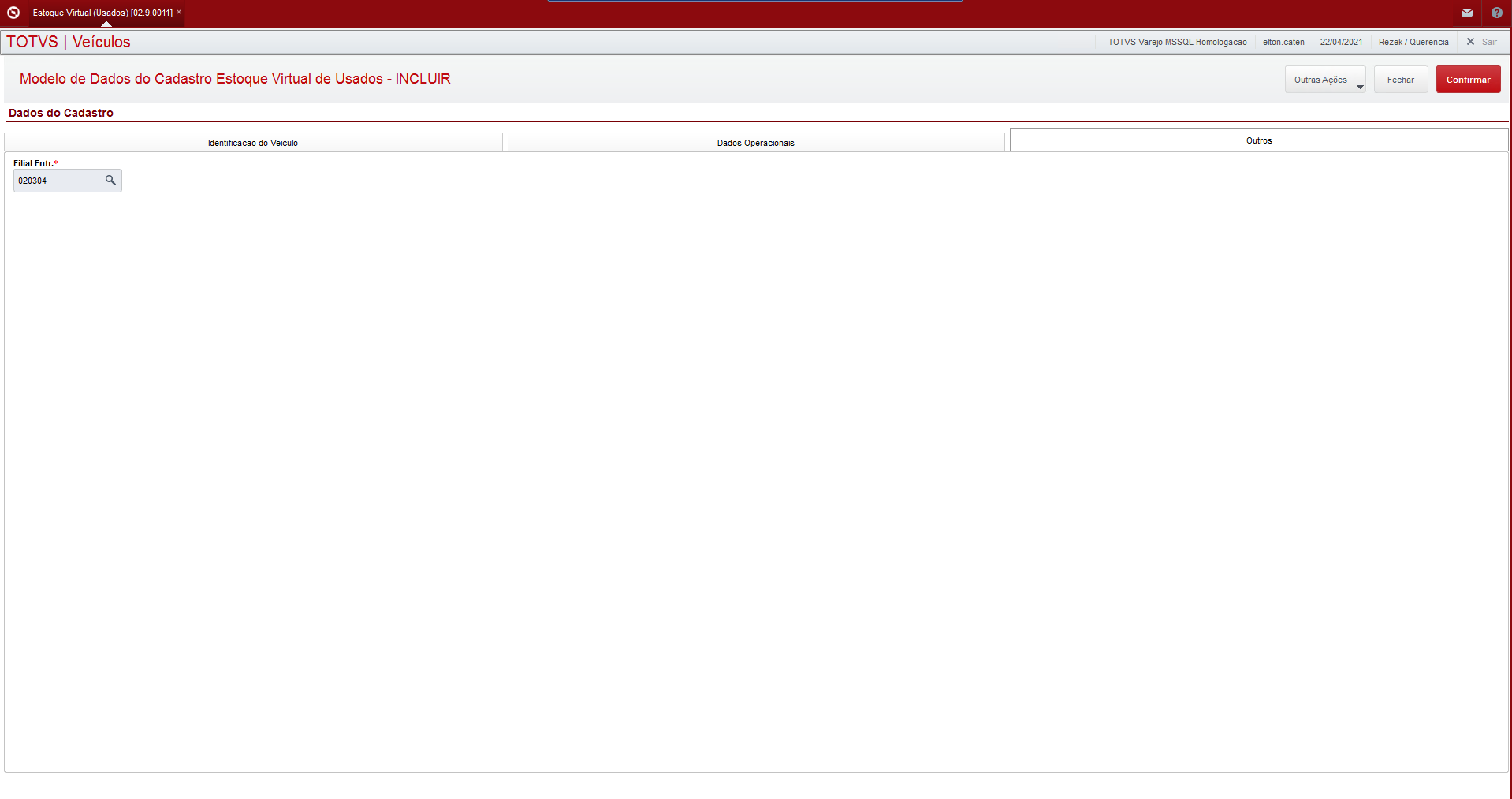
Task: Click the TOTVS logo icon at top left
Action: coord(13,13)
